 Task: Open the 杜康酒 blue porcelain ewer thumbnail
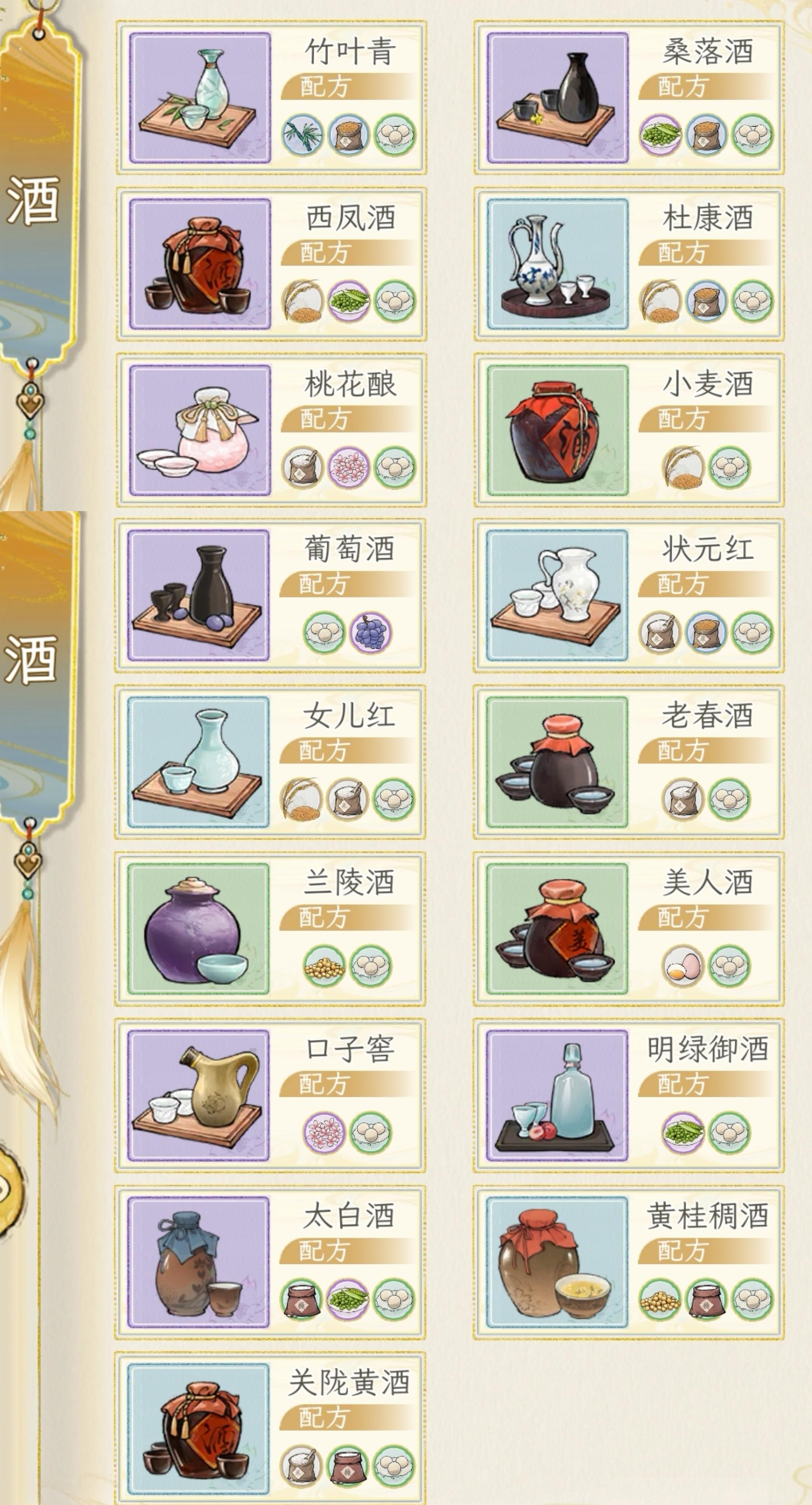pos(558,263)
